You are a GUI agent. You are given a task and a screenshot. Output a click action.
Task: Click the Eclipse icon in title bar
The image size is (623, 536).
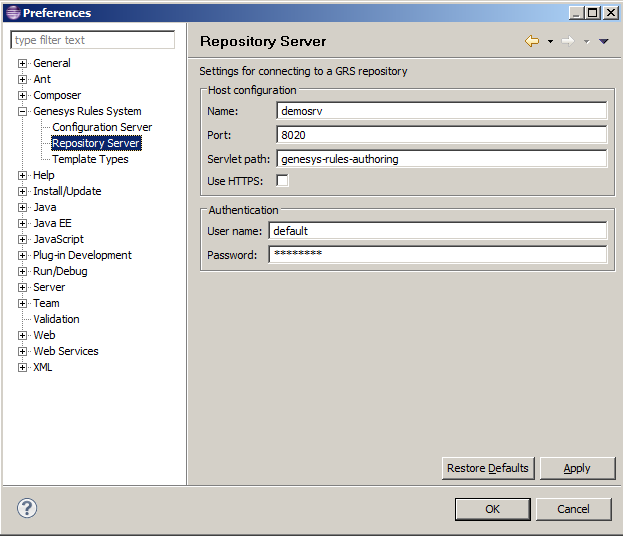coord(13,13)
